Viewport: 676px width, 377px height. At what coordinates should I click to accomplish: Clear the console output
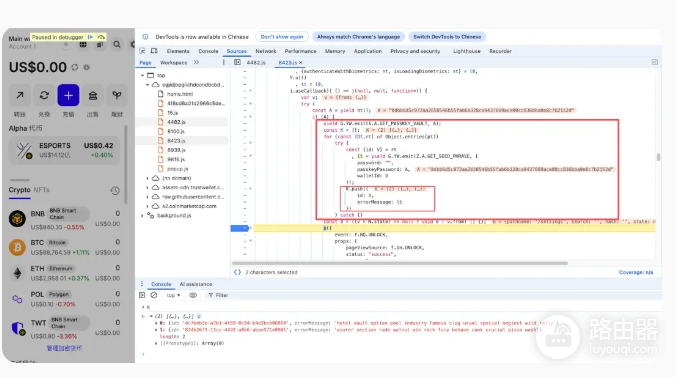(154, 295)
